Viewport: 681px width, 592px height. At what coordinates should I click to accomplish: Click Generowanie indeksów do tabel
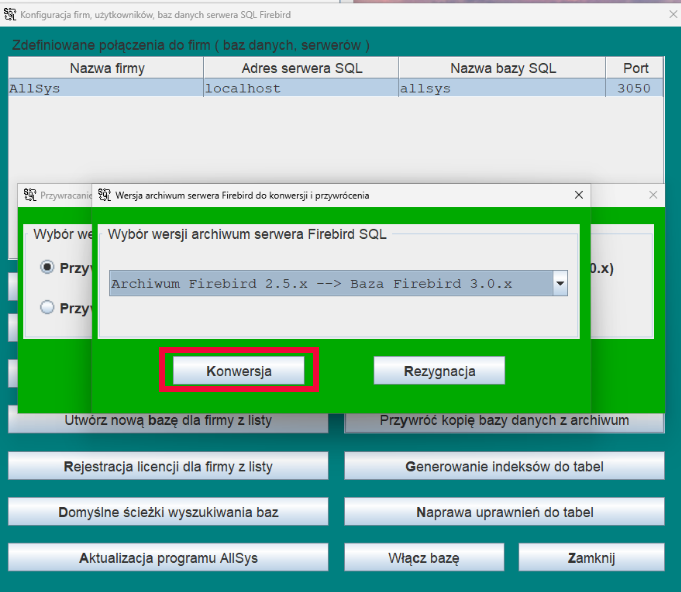[x=504, y=466]
